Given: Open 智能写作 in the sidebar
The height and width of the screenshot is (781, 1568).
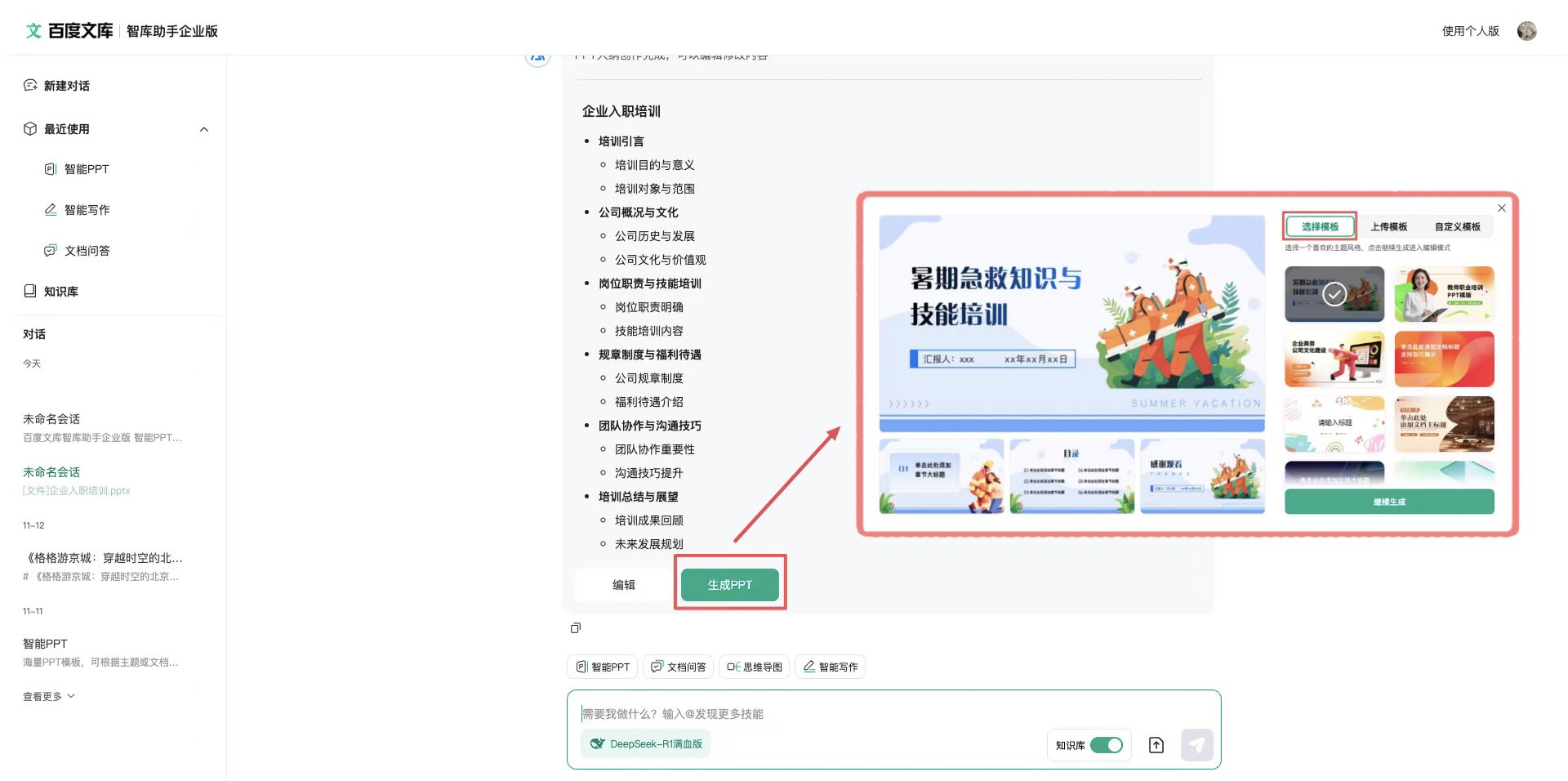Looking at the screenshot, I should [77, 210].
